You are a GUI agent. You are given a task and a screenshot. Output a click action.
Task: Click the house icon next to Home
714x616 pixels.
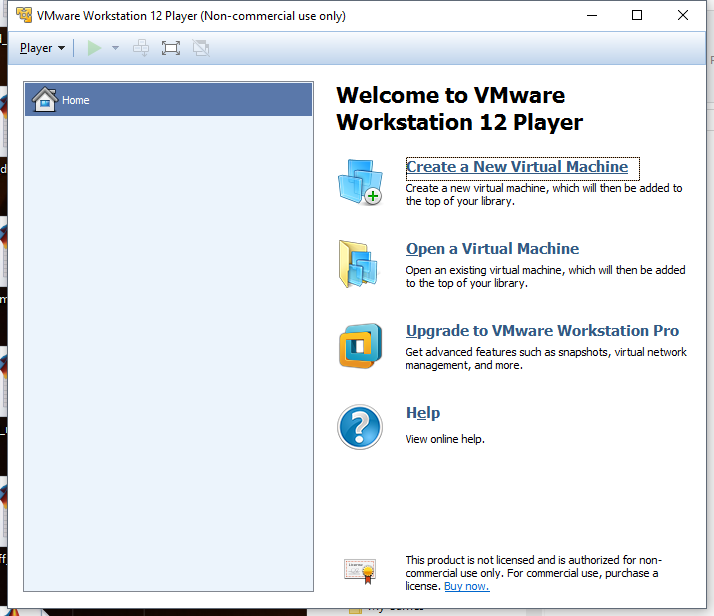(45, 99)
